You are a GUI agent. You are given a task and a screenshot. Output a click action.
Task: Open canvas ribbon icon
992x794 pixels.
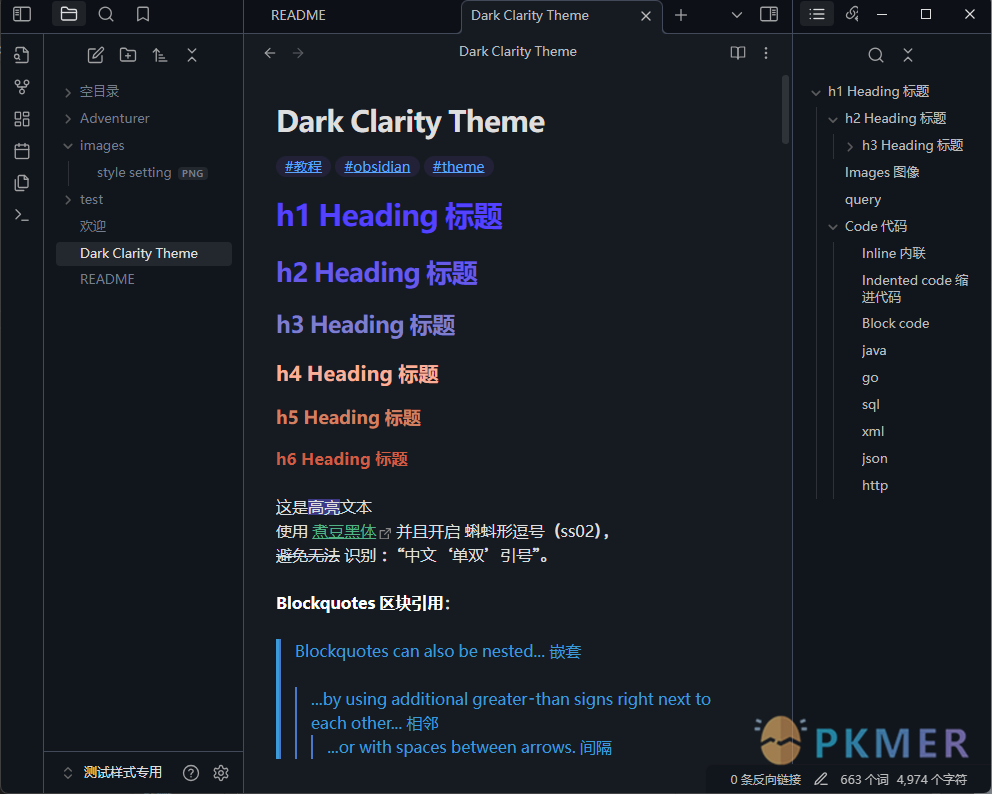pyautogui.click(x=22, y=119)
